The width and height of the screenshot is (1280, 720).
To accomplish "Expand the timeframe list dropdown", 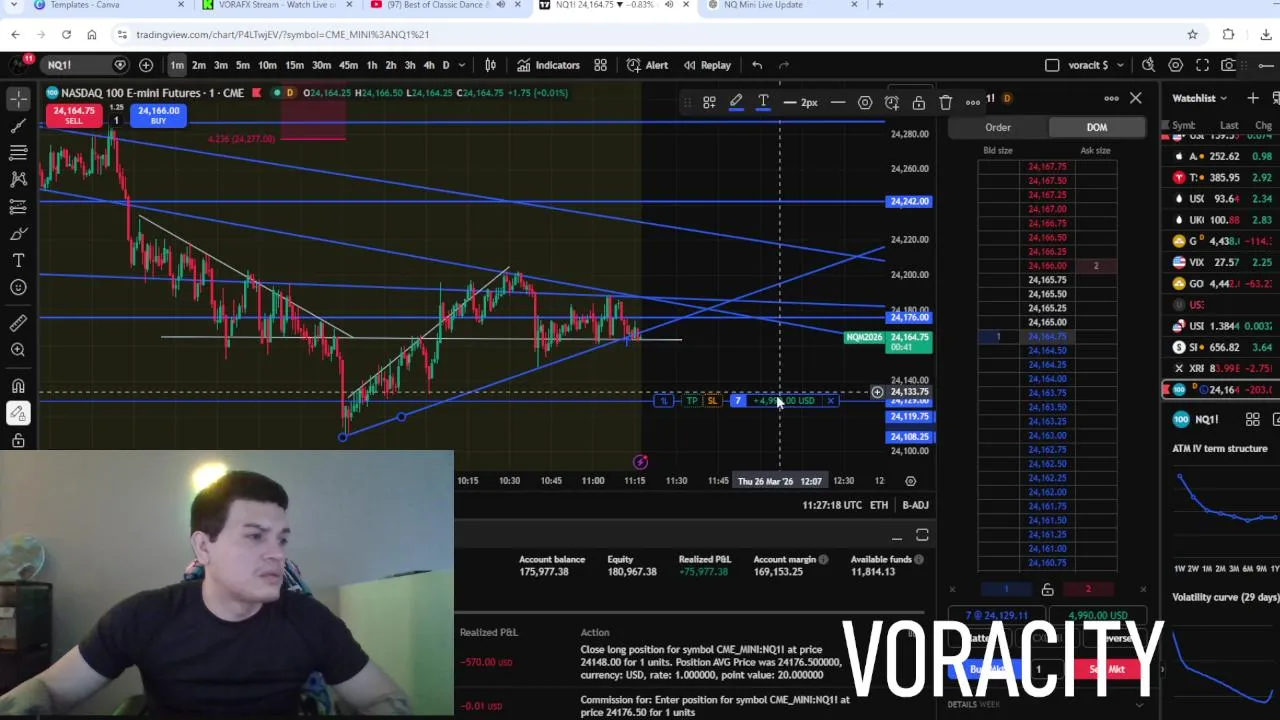I will click(x=461, y=65).
